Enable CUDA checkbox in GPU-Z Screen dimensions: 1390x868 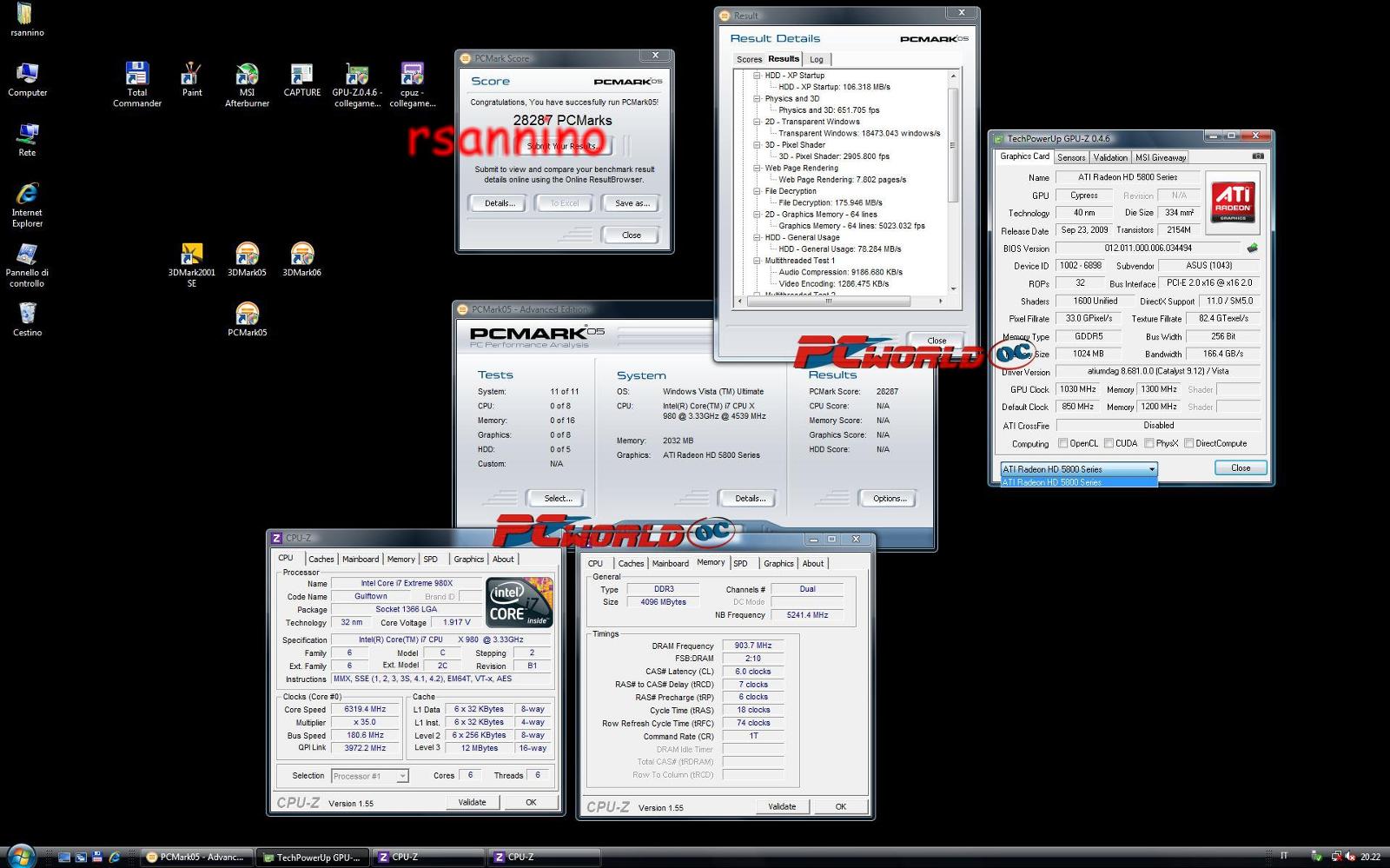coord(1109,443)
